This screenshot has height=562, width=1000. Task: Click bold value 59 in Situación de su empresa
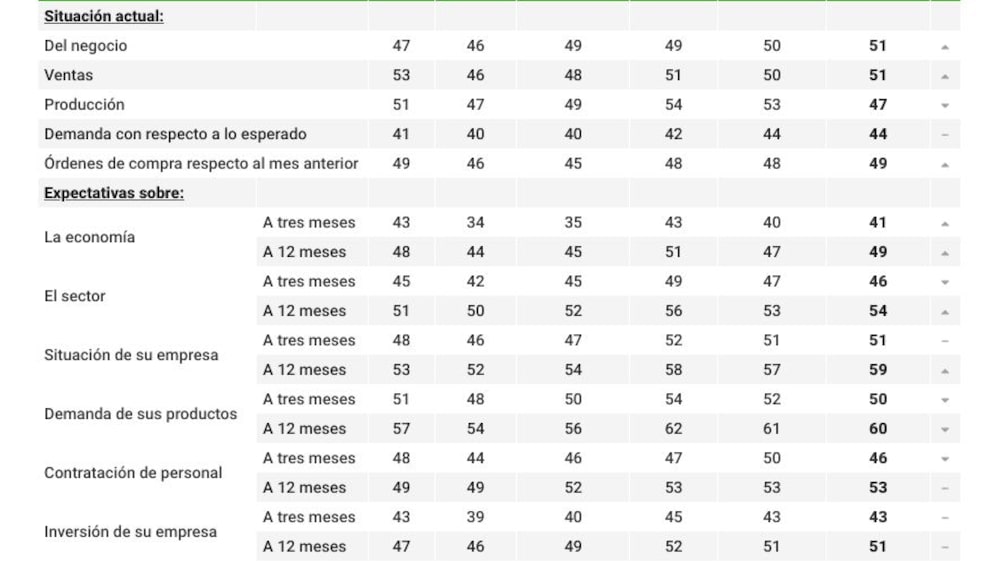[x=878, y=369]
